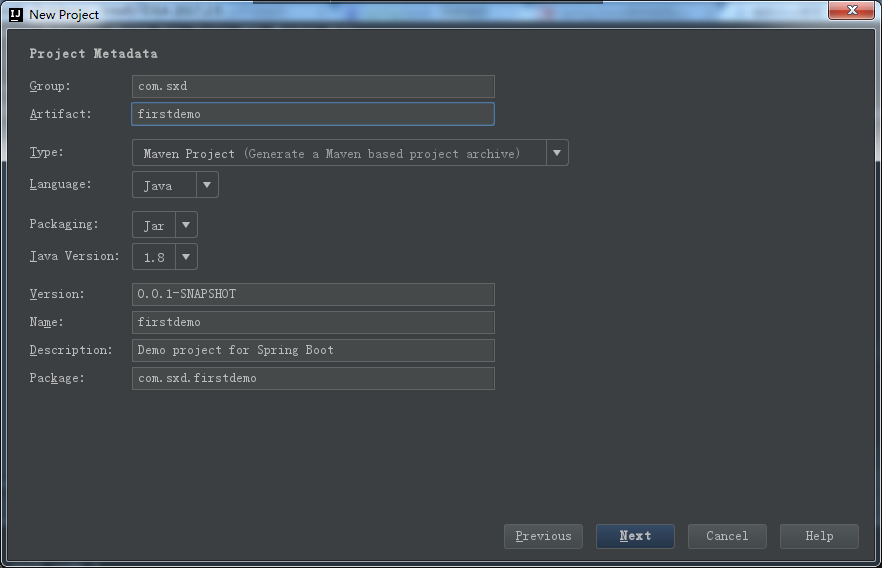This screenshot has width=882, height=568.
Task: Go back with the Previous button
Action: click(543, 536)
